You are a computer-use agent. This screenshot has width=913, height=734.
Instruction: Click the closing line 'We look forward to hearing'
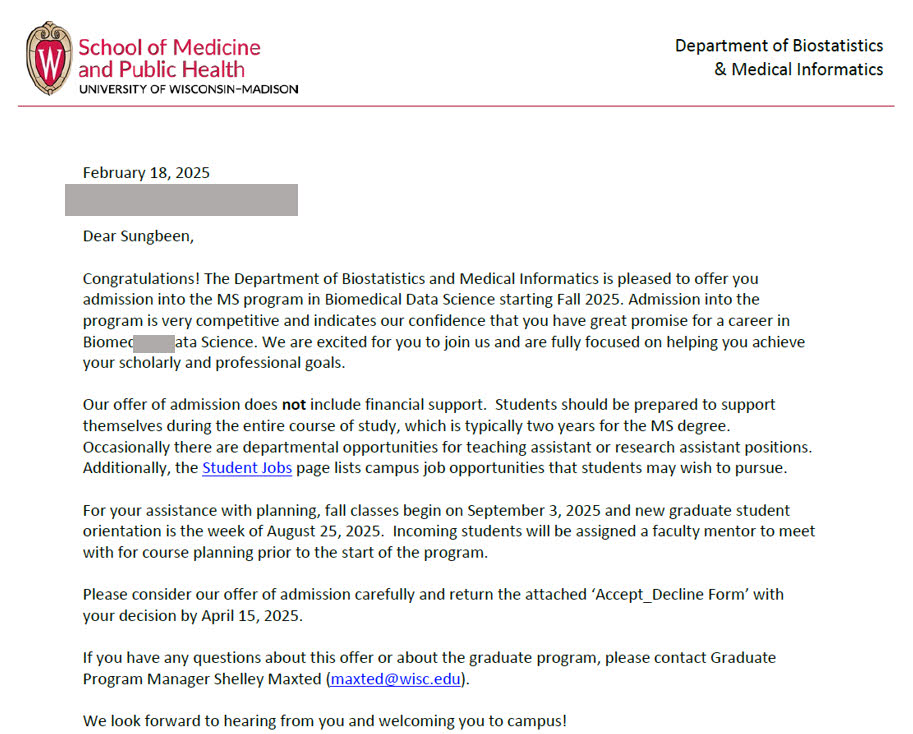click(x=324, y=721)
